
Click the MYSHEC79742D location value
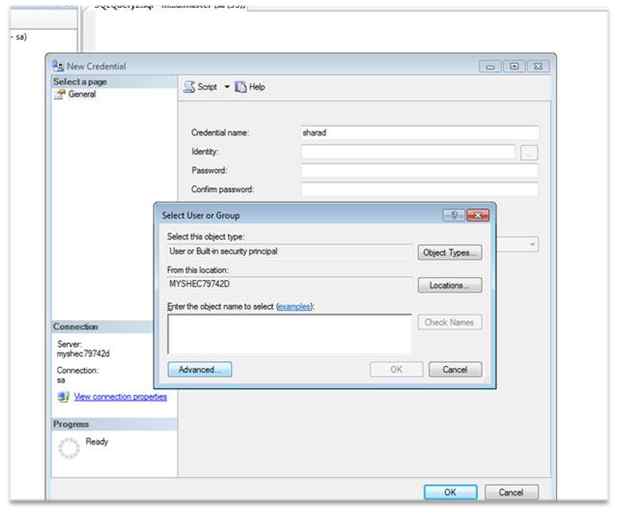199,284
